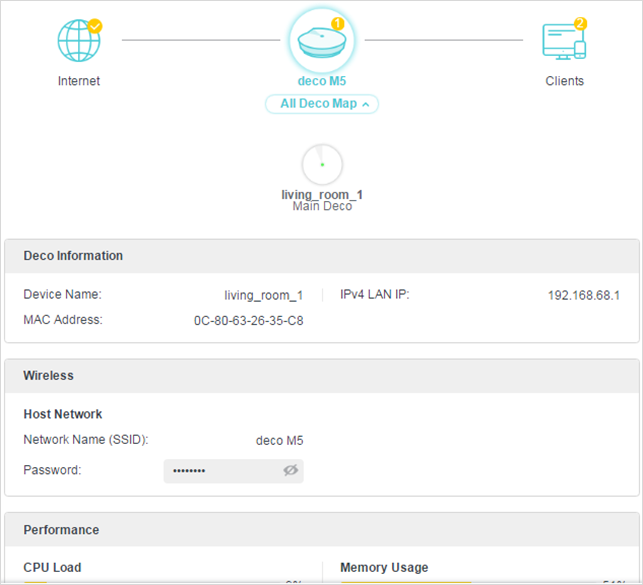
Task: Open the Internet globe icon
Action: pyautogui.click(x=79, y=40)
